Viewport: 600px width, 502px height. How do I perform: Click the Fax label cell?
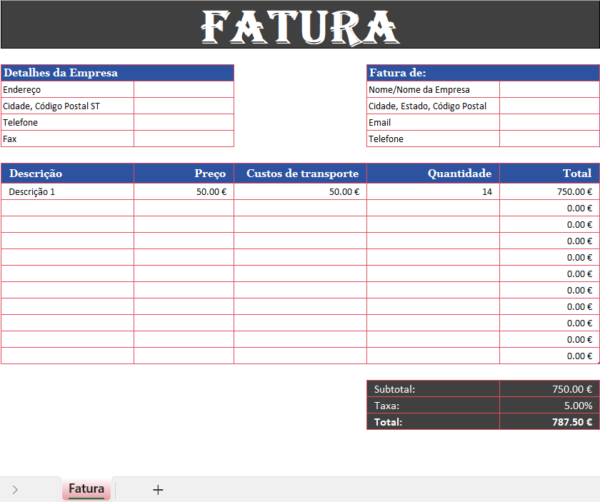(x=68, y=139)
